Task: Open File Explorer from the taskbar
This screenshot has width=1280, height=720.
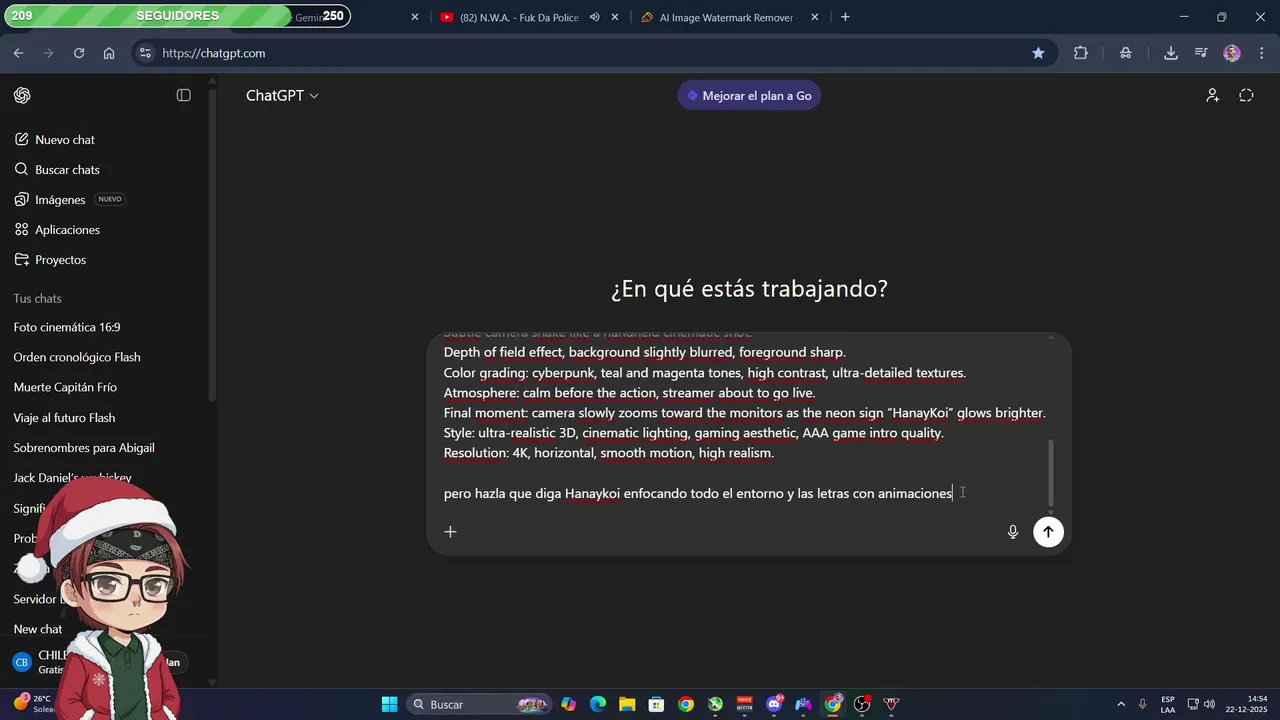Action: pos(627,704)
